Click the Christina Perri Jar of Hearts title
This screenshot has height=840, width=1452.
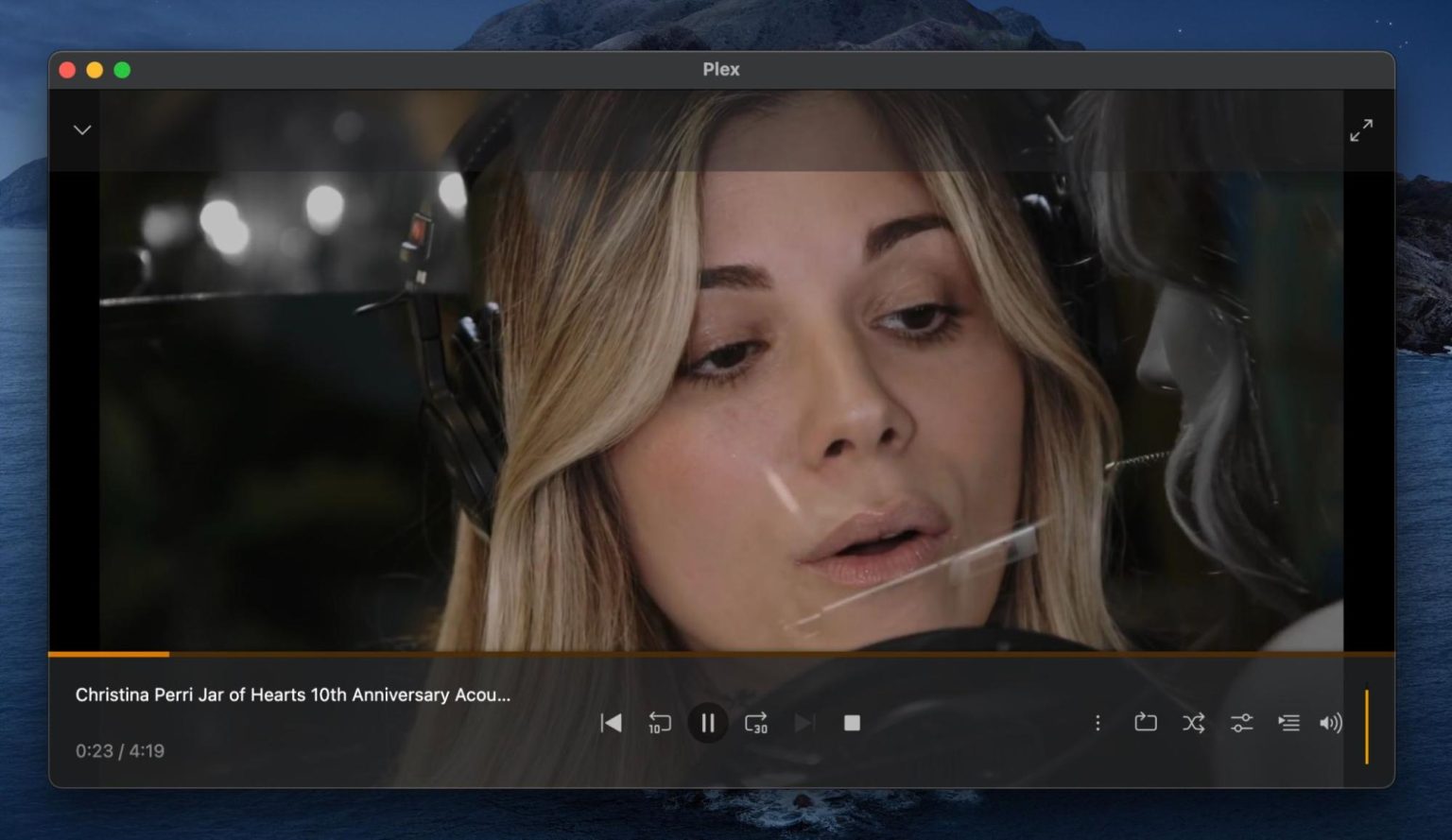292,694
